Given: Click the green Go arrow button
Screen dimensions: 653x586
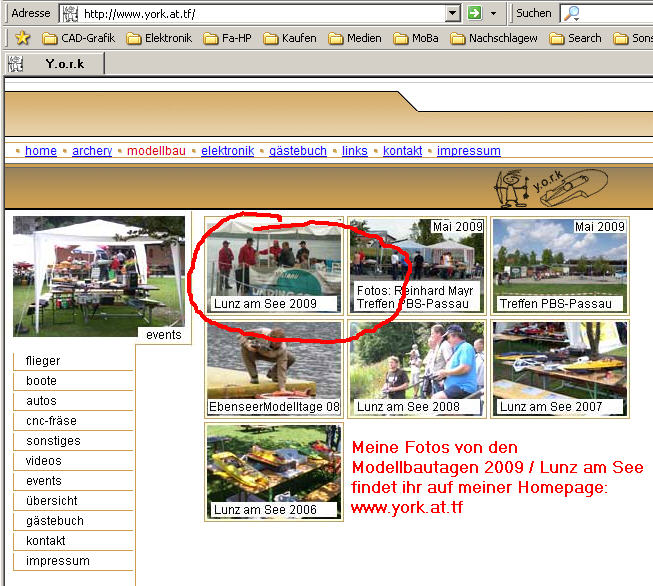Looking at the screenshot, I should pos(475,13).
